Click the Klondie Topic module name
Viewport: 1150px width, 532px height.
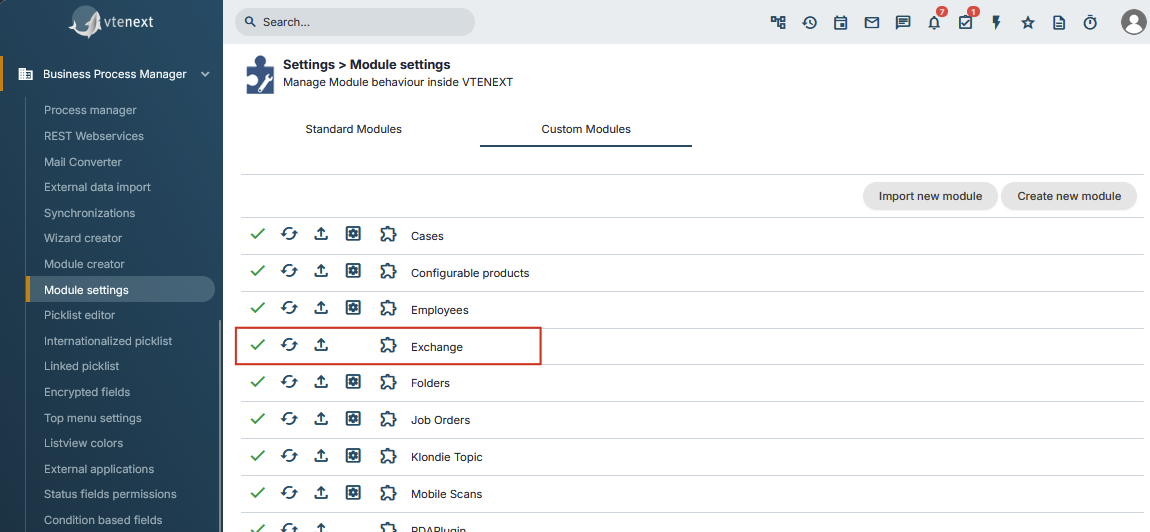tap(447, 456)
